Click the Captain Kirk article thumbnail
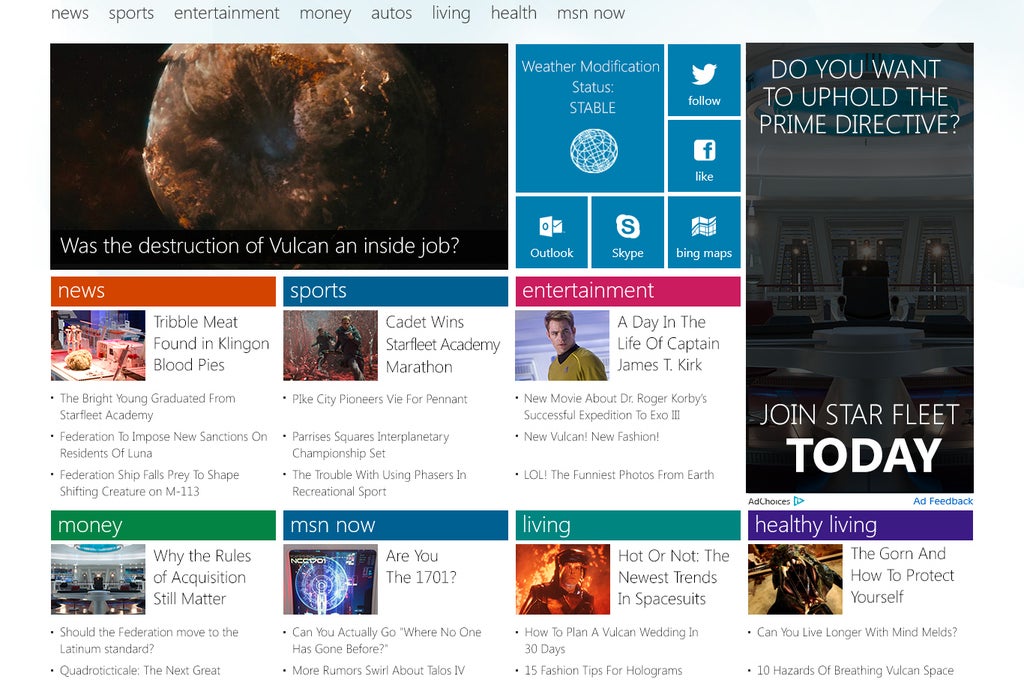1024x680 pixels. 562,345
